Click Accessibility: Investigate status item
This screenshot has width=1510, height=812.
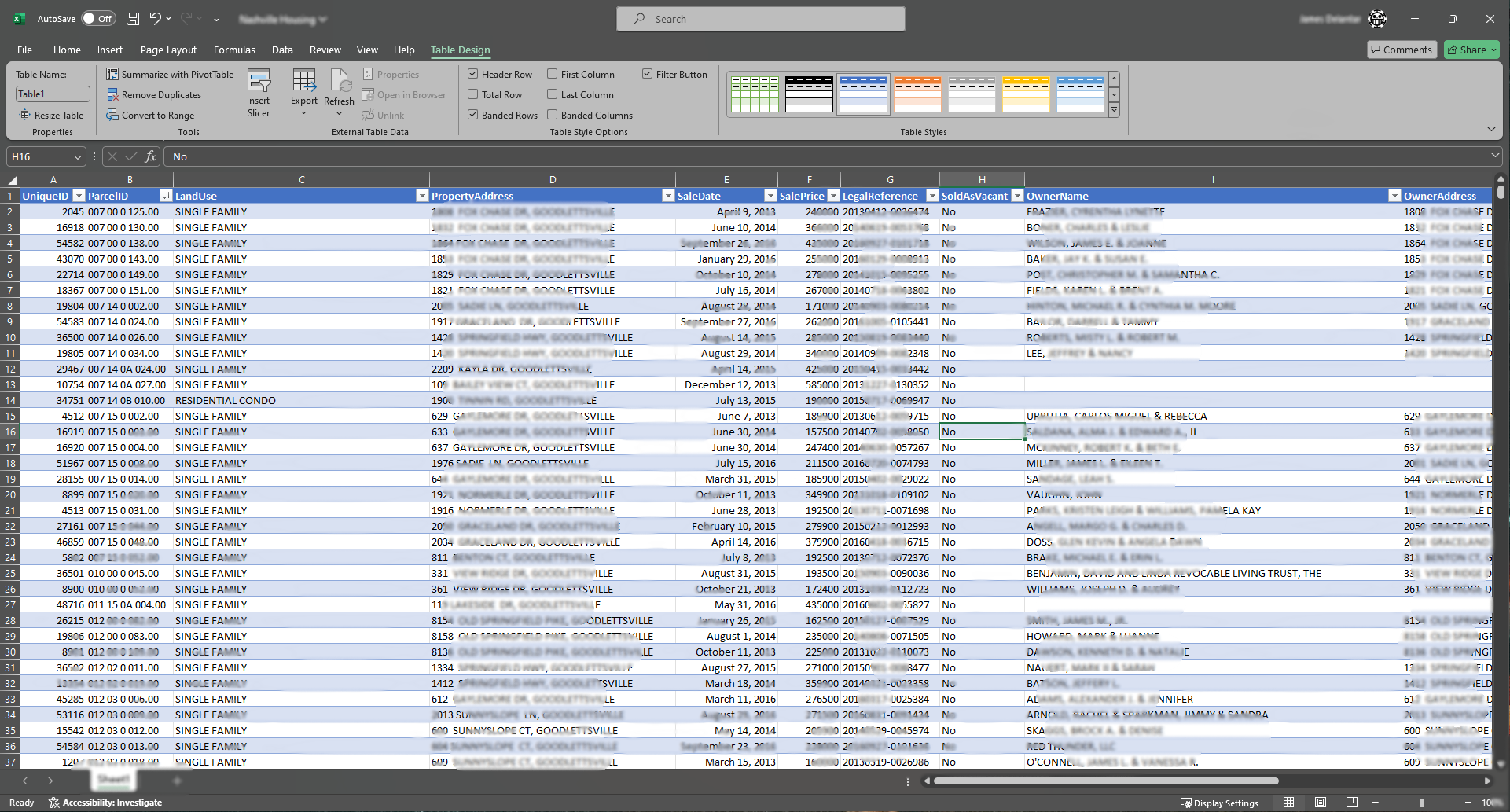click(x=105, y=803)
